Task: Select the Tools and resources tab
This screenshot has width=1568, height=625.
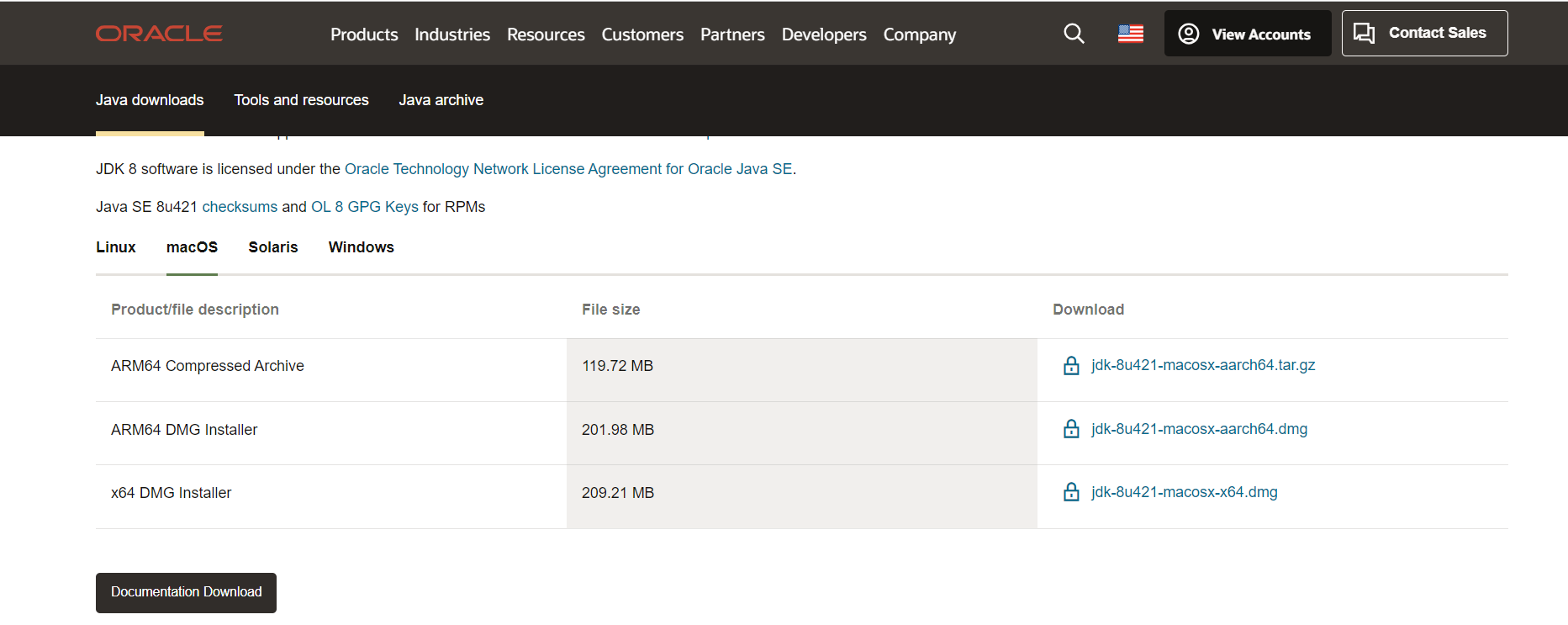Action: 301,100
